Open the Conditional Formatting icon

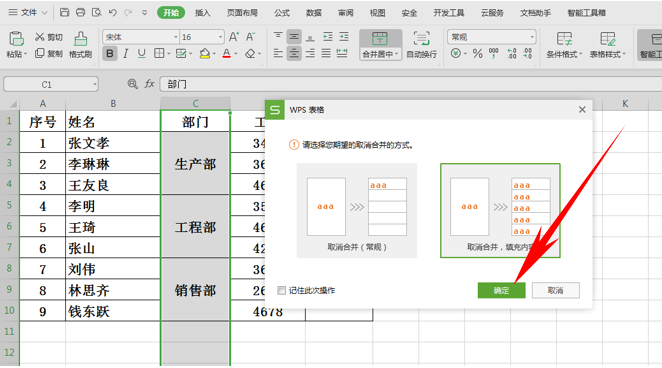(564, 39)
